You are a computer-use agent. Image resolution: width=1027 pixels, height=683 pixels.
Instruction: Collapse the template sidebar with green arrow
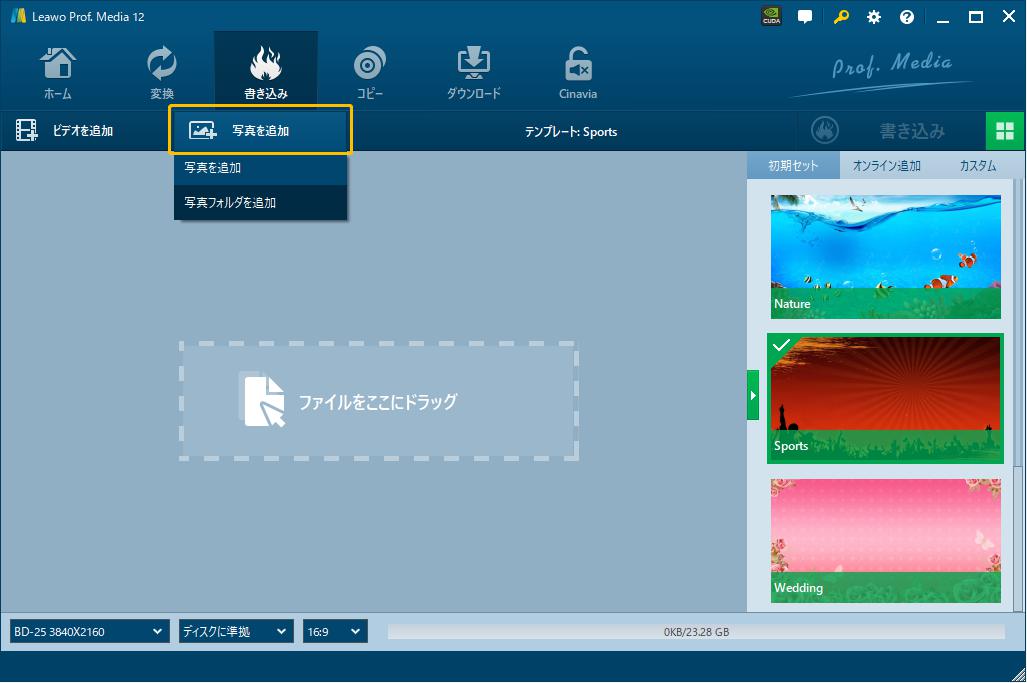[753, 395]
